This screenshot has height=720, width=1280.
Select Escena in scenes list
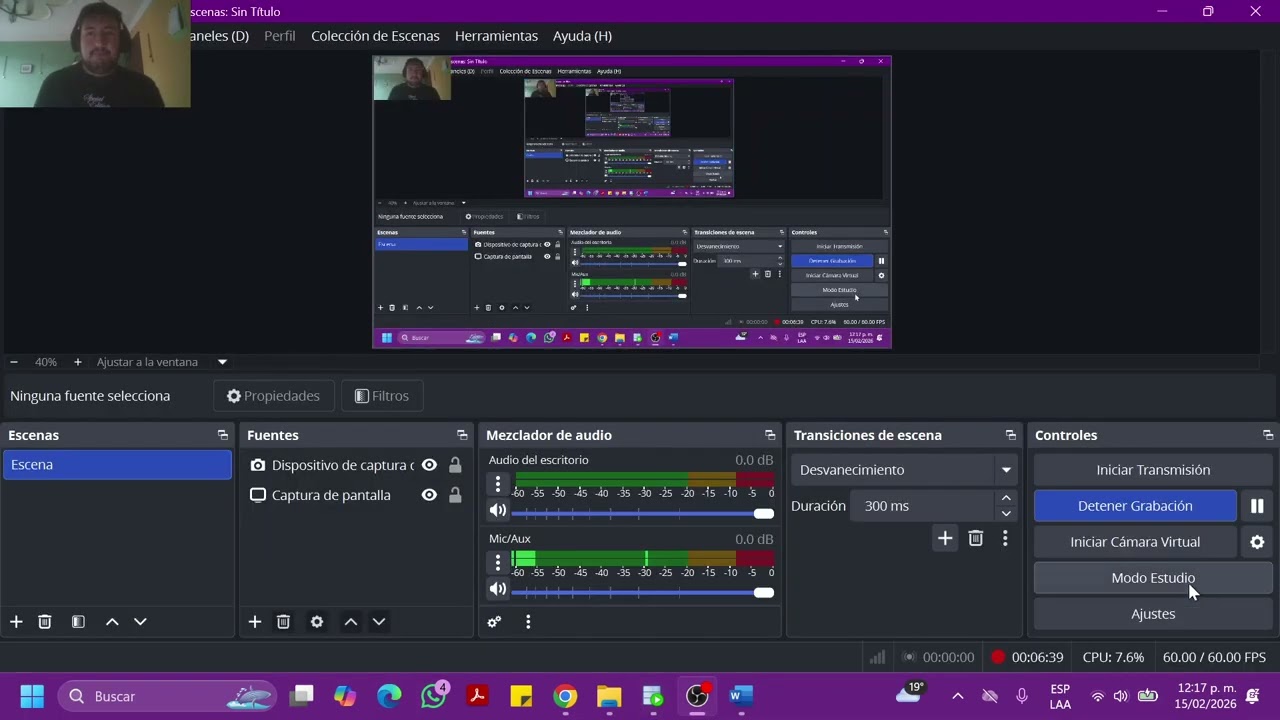[x=117, y=465]
